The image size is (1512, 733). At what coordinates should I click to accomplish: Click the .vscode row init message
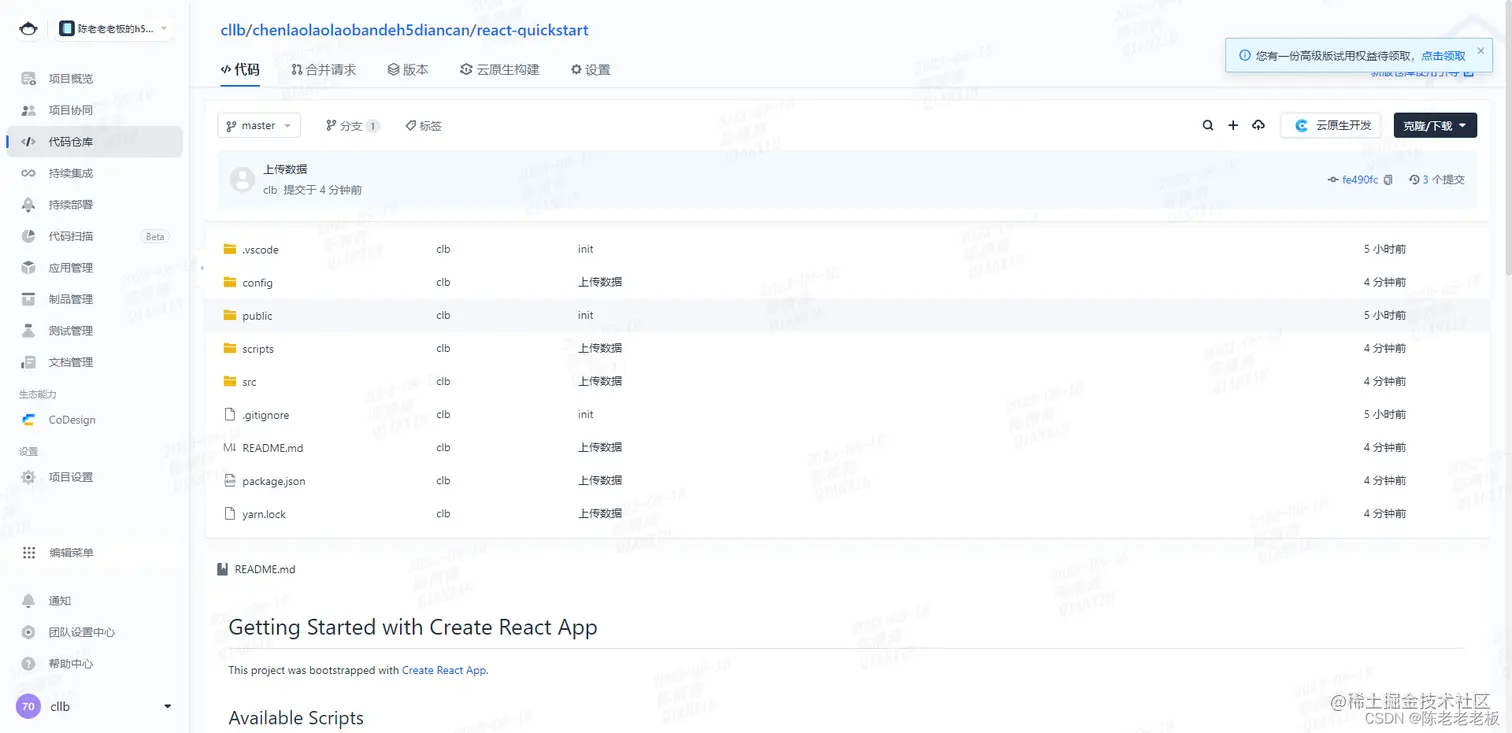point(586,249)
